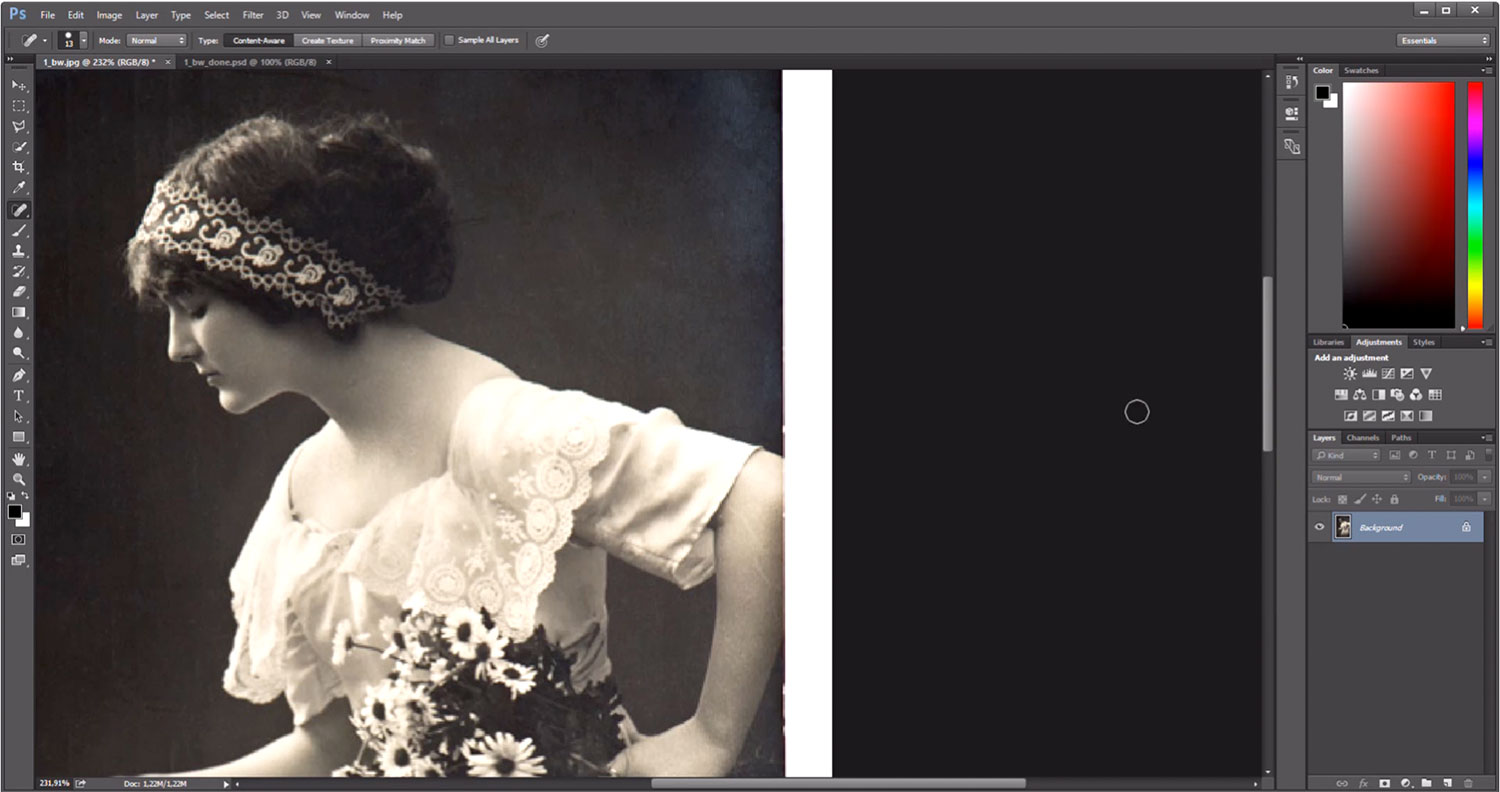This screenshot has width=1500, height=792.
Task: Toggle the Proximity Match type option
Action: [x=397, y=40]
